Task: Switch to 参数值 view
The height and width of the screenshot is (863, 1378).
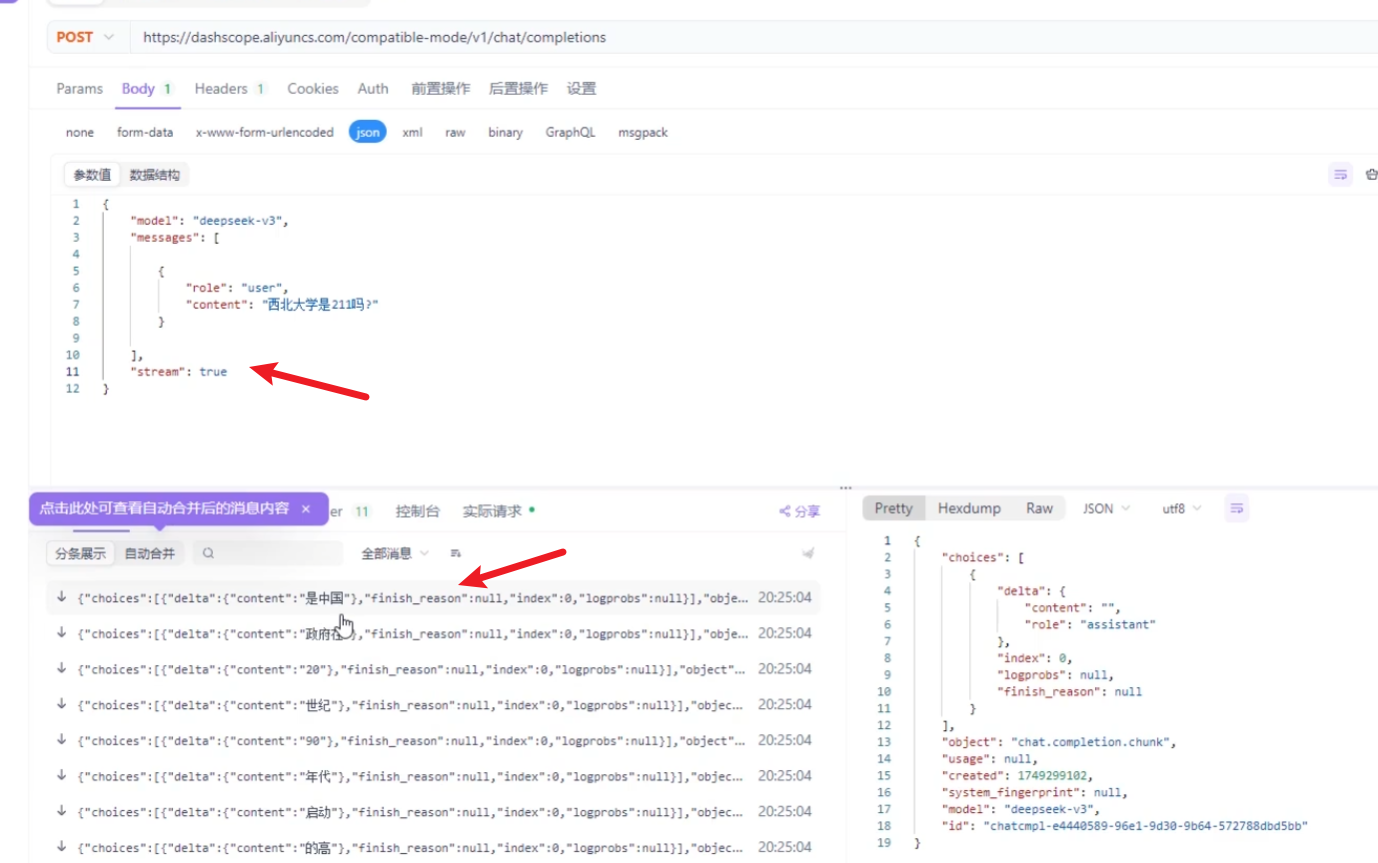Action: coord(92,175)
